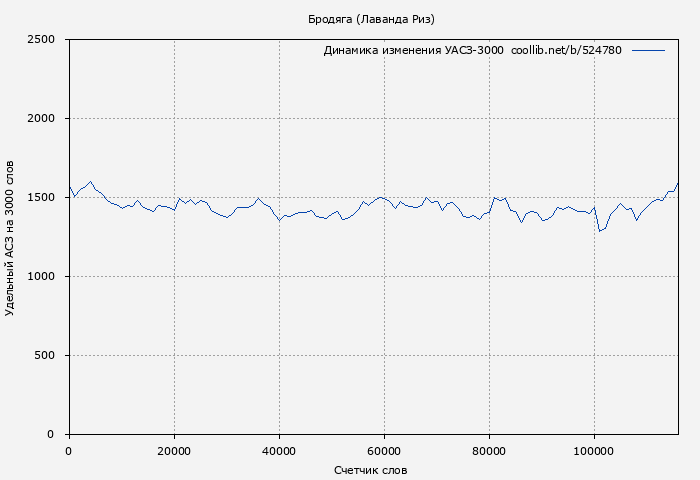The image size is (700, 480).
Task: Click the line's starting point at left axis
Action: tap(69, 187)
